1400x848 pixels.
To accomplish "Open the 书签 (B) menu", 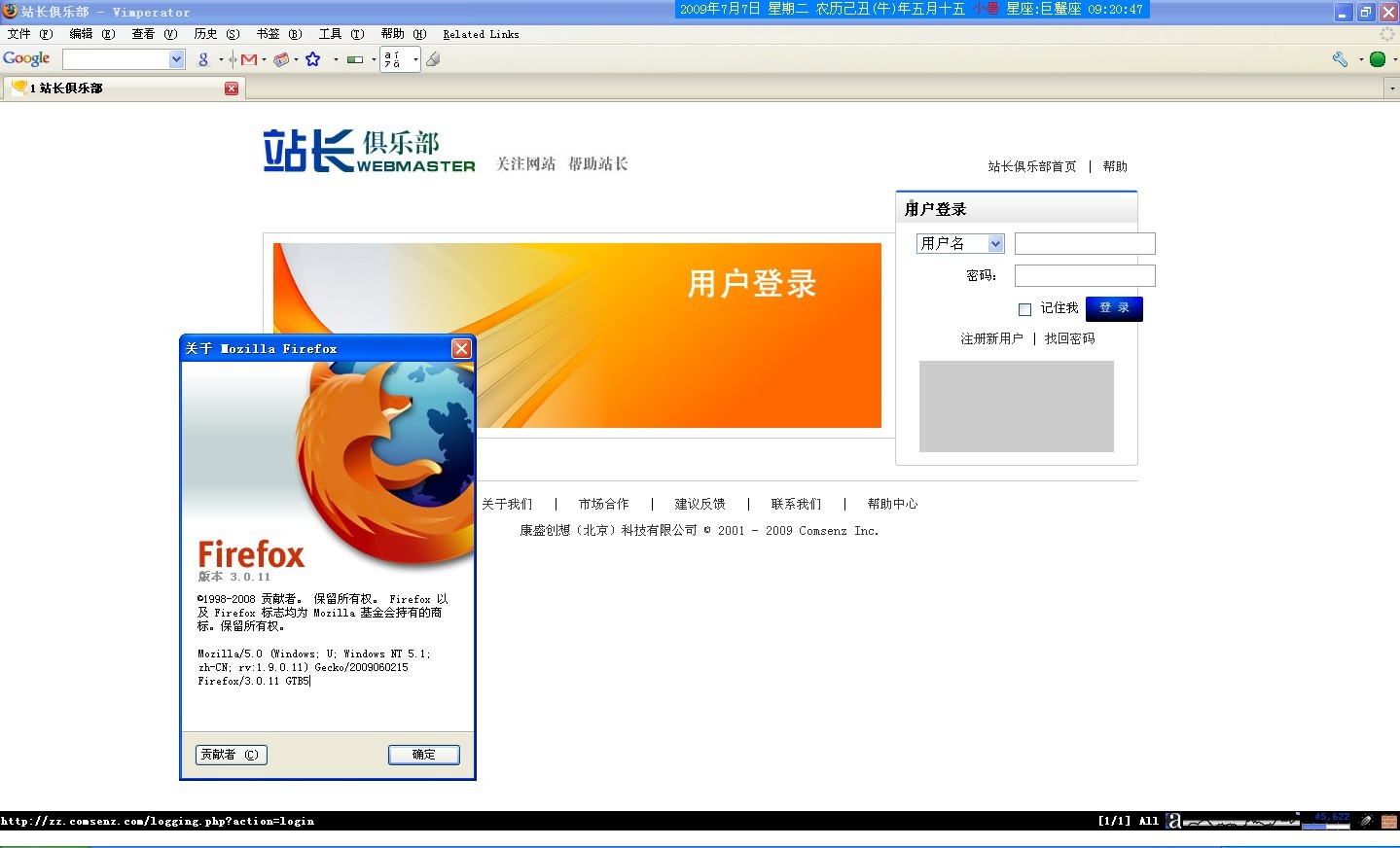I will (279, 34).
